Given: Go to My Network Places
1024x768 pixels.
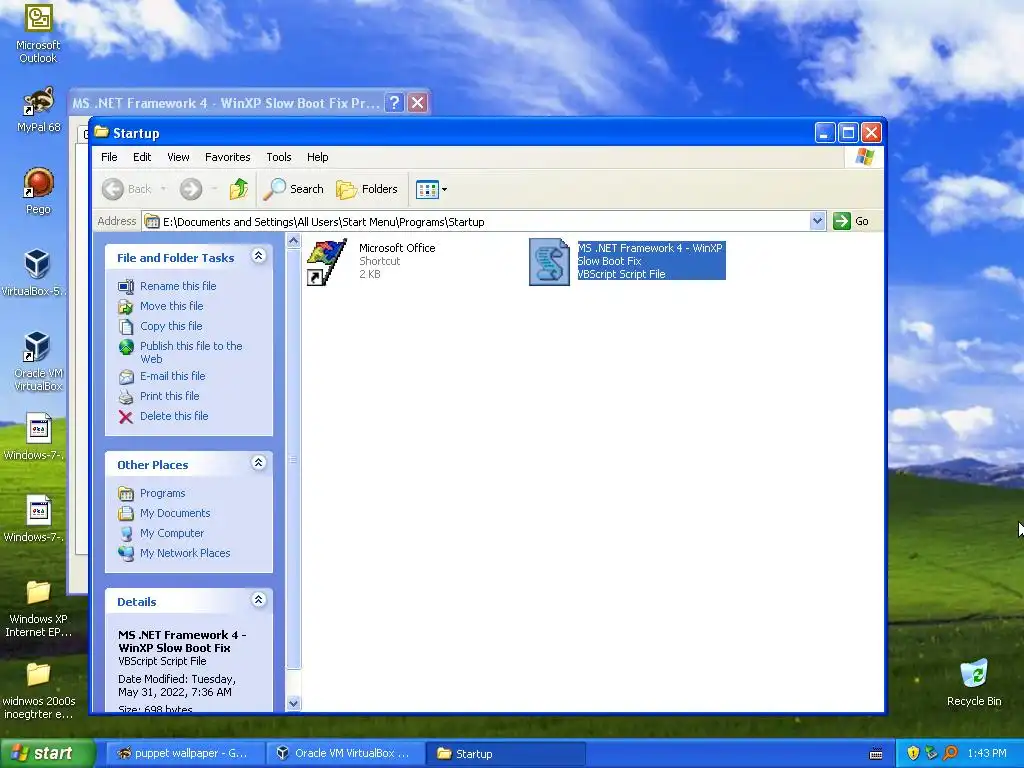Looking at the screenshot, I should [174, 553].
